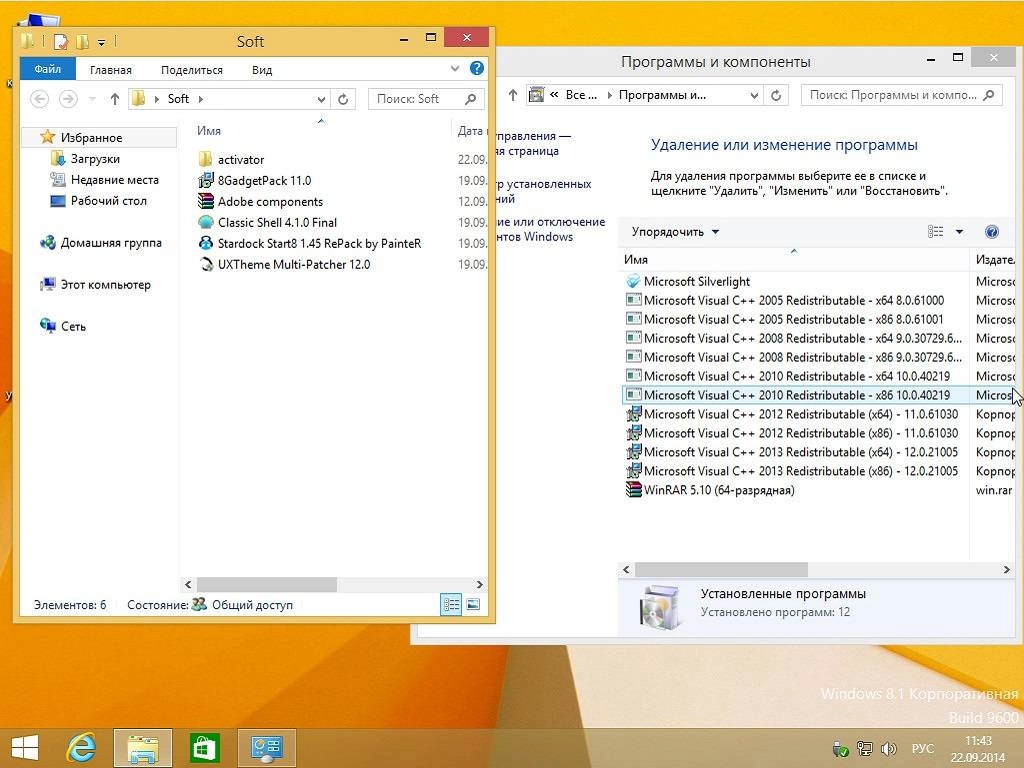Open the Упорядочить dropdown menu

675,232
